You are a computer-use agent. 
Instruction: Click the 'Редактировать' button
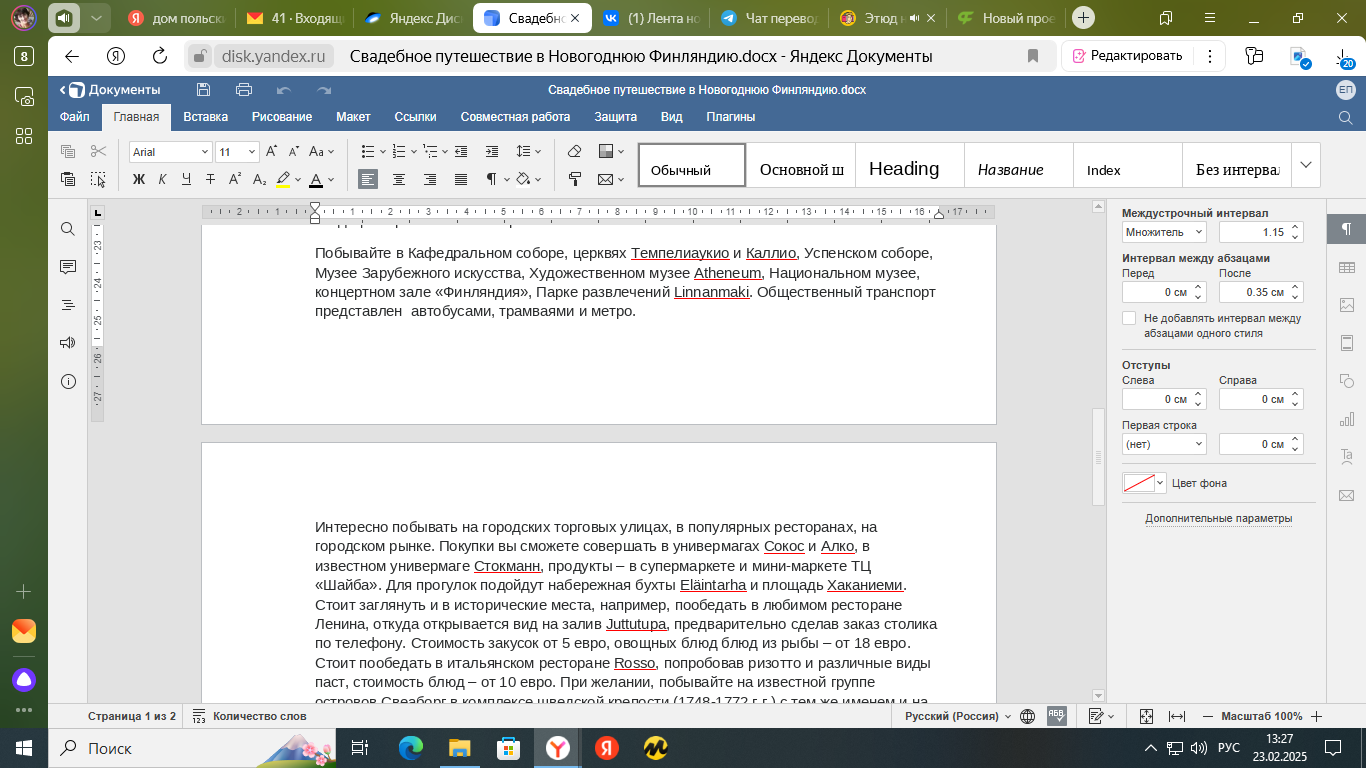1126,56
